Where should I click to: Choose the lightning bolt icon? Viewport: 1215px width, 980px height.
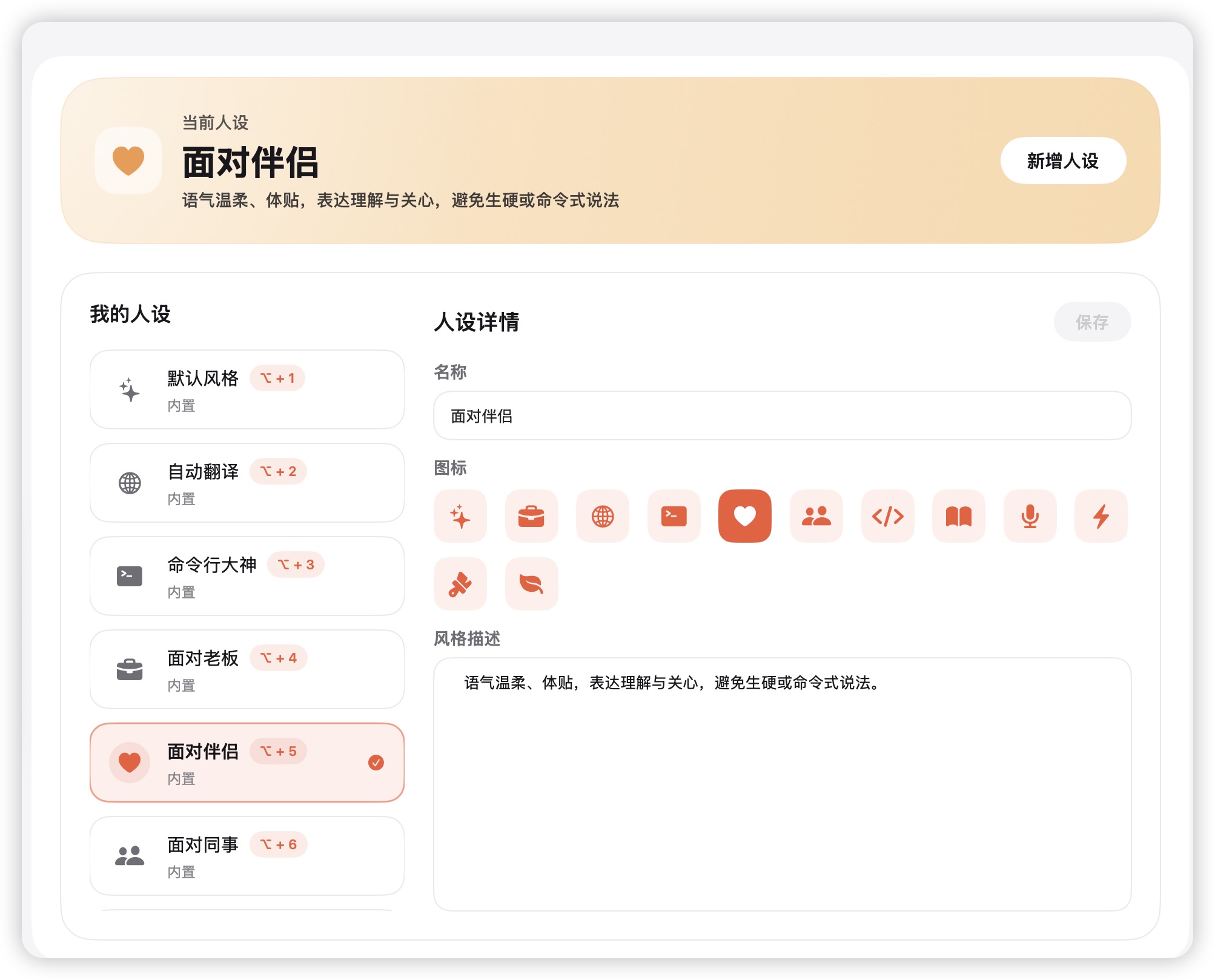(1101, 516)
